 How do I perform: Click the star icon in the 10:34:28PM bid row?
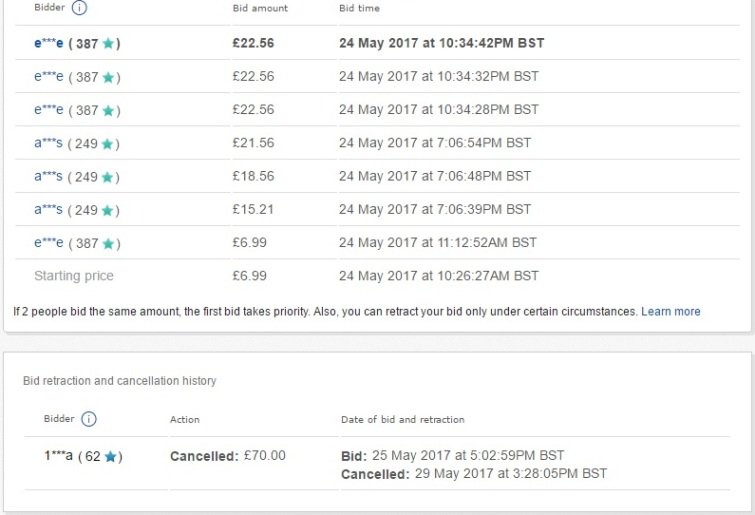click(x=108, y=110)
